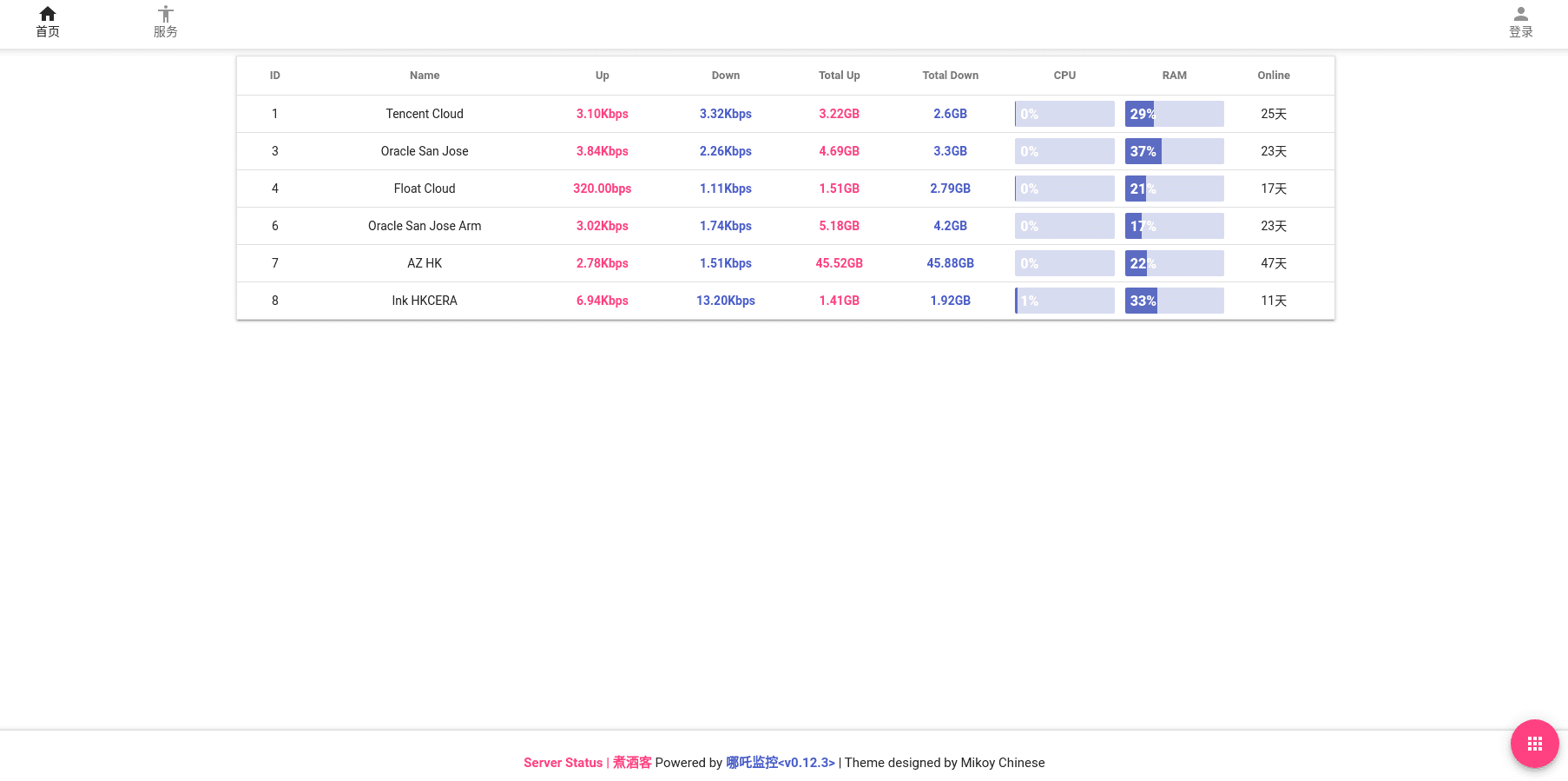Click the Name column header
The image size is (1568, 781).
pyautogui.click(x=425, y=76)
